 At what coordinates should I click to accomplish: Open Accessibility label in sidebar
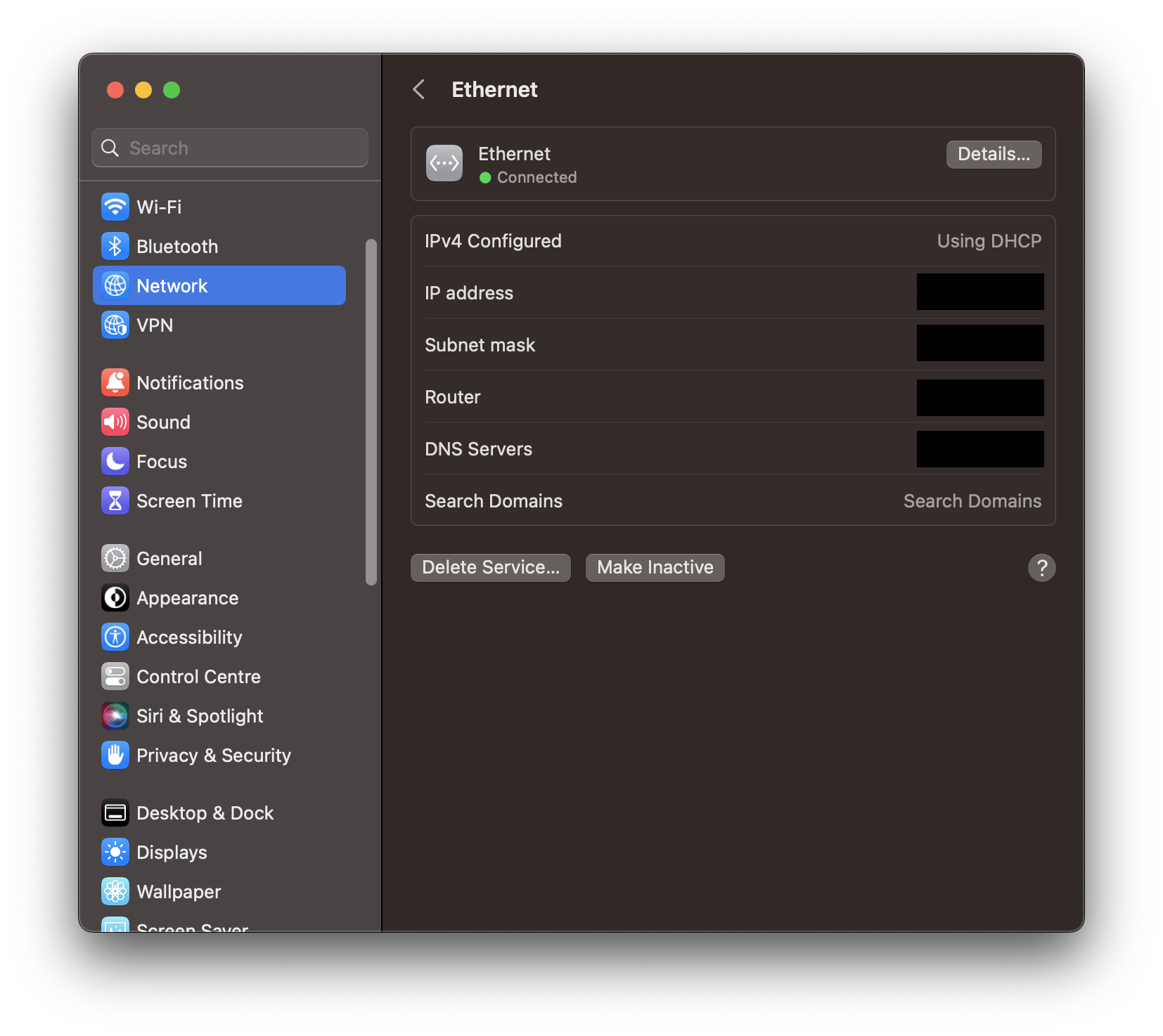tap(189, 637)
